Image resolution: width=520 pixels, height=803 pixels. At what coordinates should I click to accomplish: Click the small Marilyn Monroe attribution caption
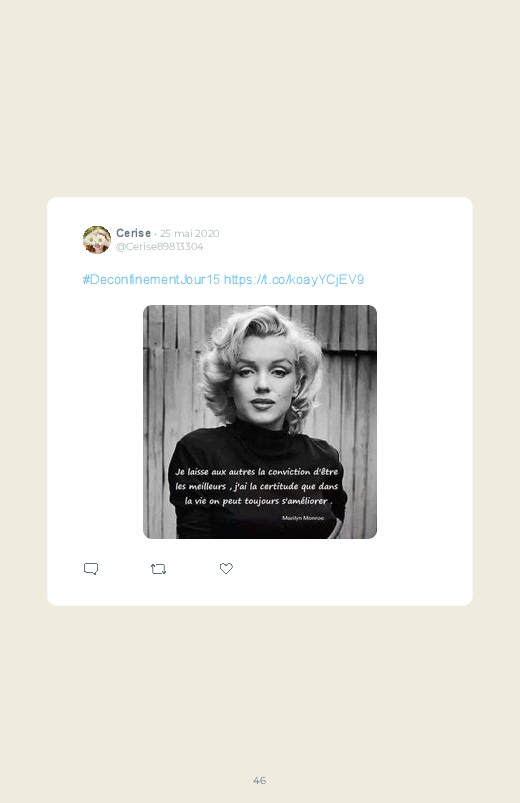coord(303,518)
